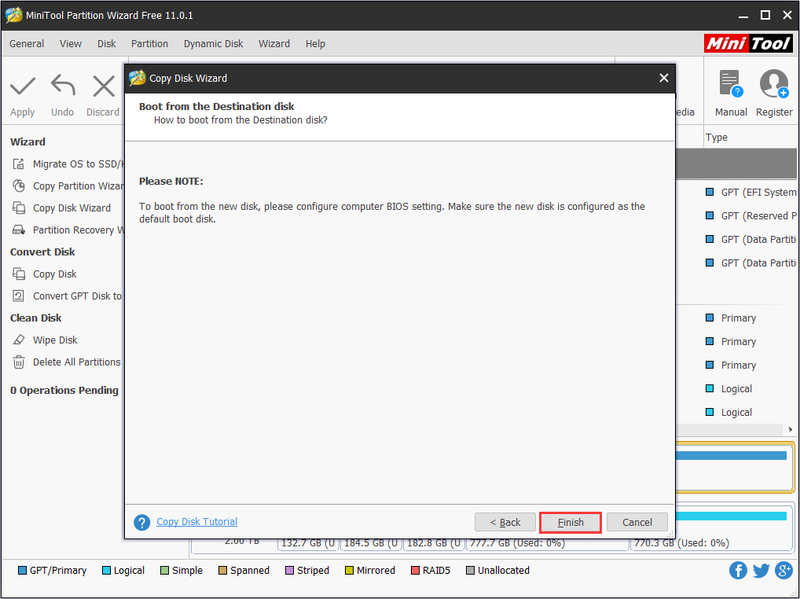
Task: Open the Wizard menu
Action: pyautogui.click(x=274, y=44)
